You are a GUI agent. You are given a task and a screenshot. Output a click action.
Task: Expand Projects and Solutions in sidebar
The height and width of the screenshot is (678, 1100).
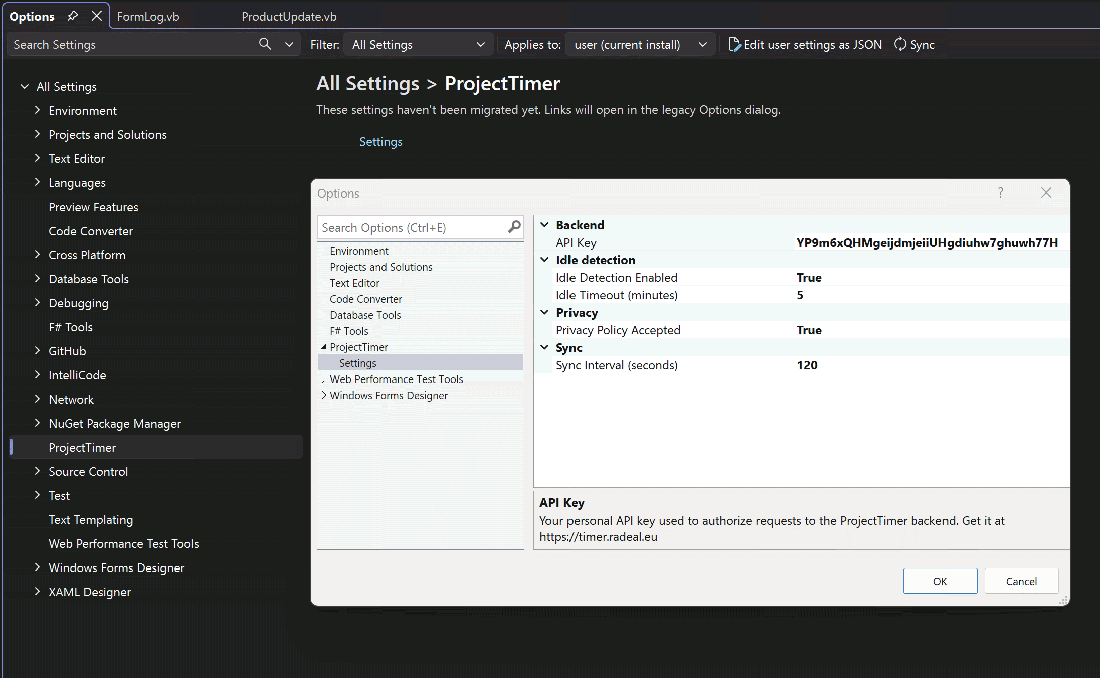click(x=37, y=134)
